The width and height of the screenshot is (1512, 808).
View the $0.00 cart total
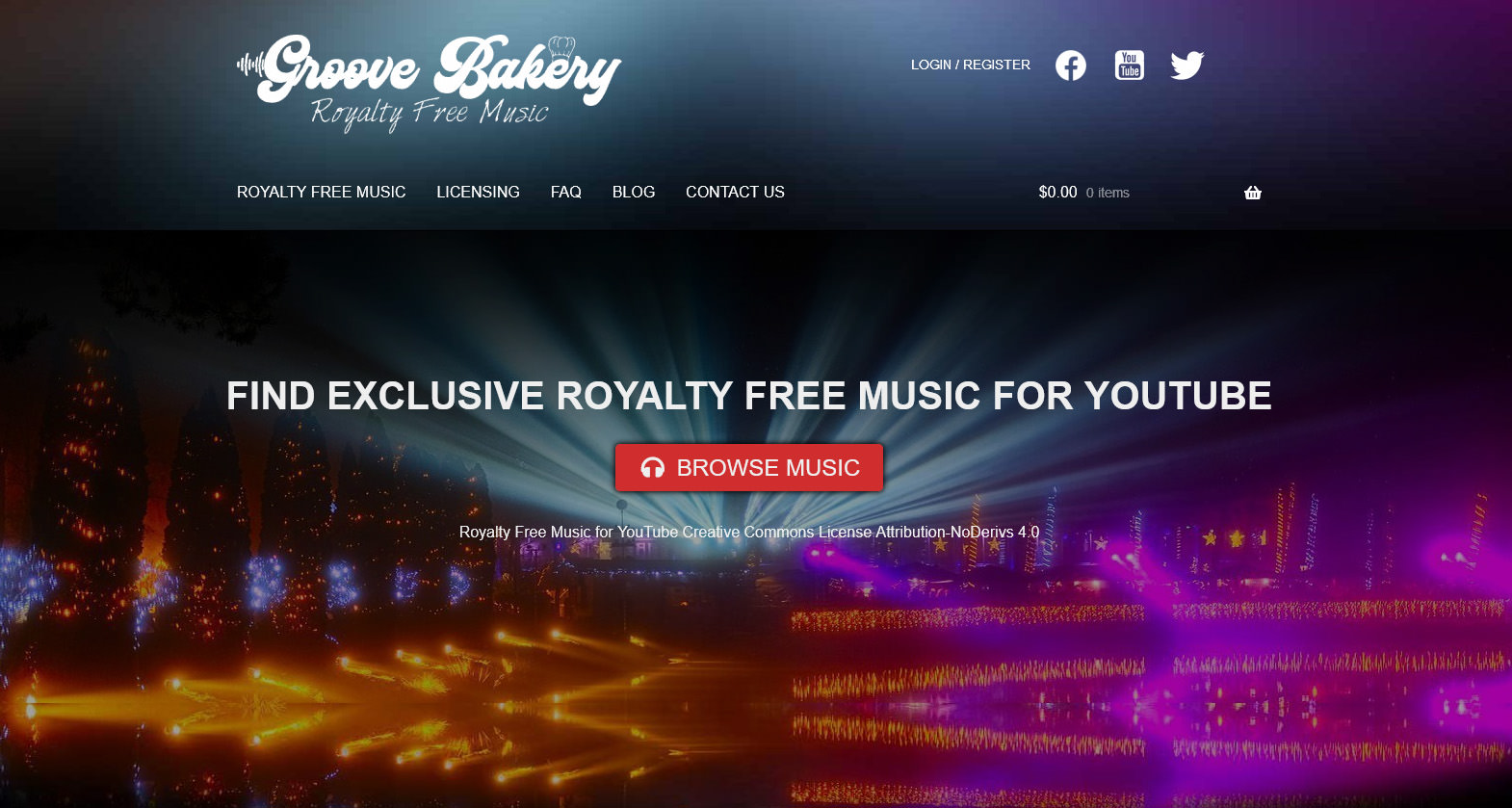[x=1057, y=193]
